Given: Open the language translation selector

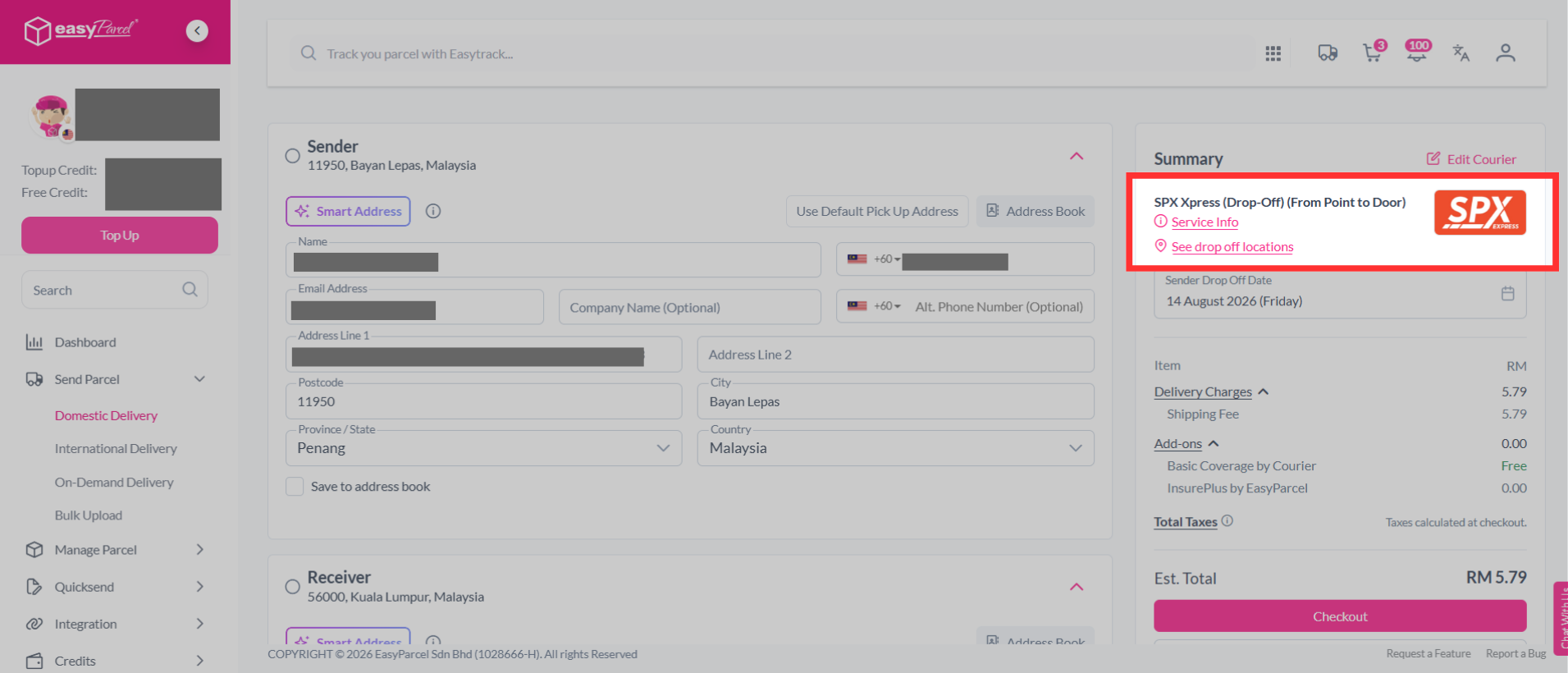Looking at the screenshot, I should (1461, 53).
